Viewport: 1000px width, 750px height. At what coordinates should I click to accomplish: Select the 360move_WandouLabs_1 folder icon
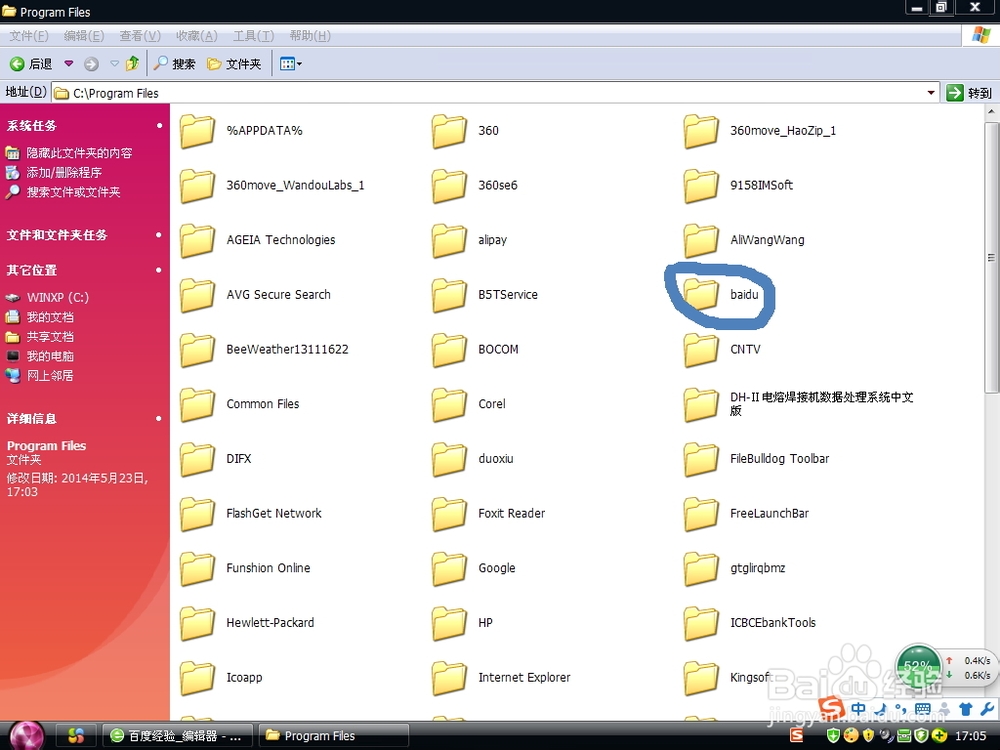click(x=197, y=186)
